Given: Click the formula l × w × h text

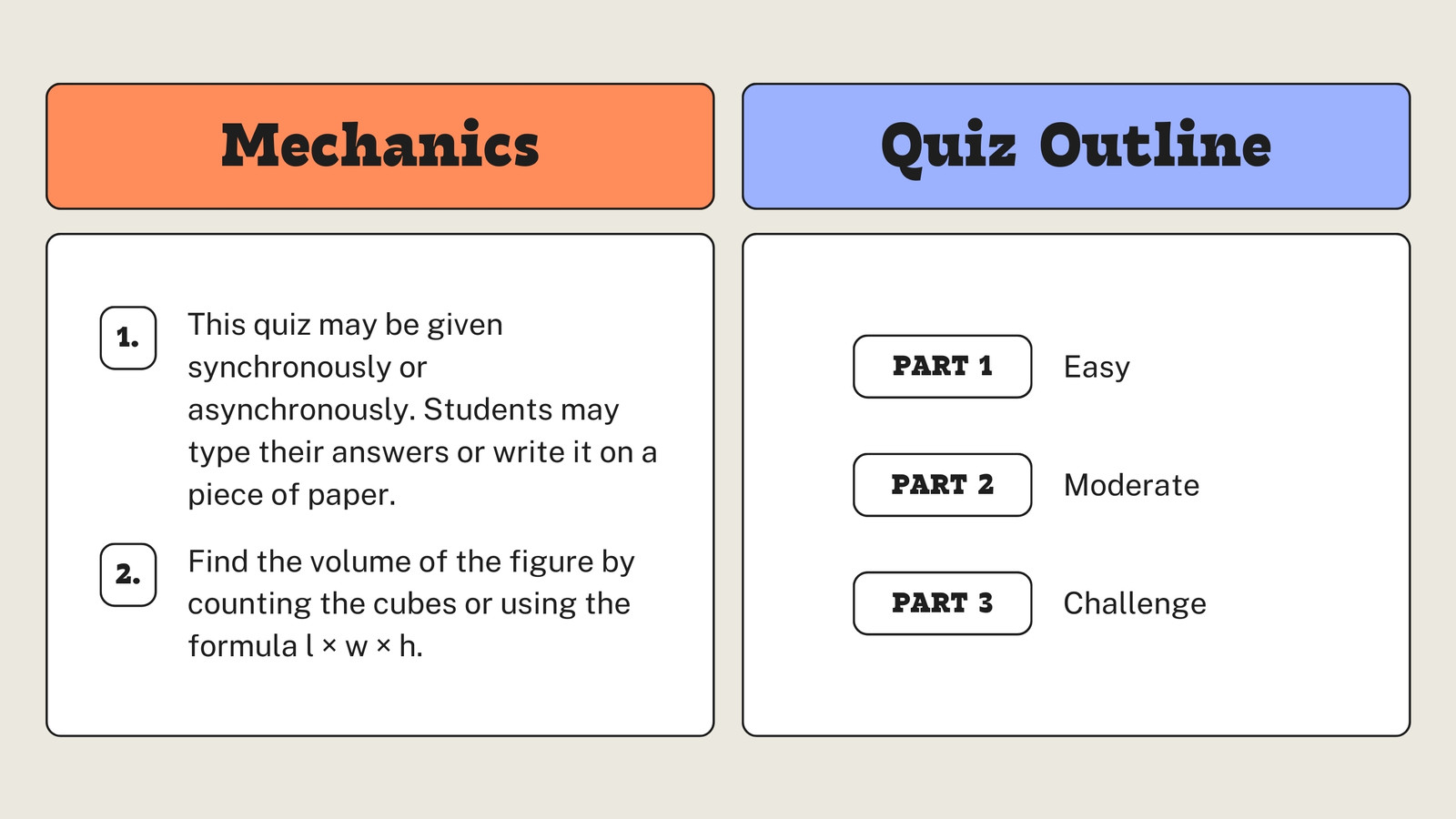Looking at the screenshot, I should pyautogui.click(x=305, y=646).
